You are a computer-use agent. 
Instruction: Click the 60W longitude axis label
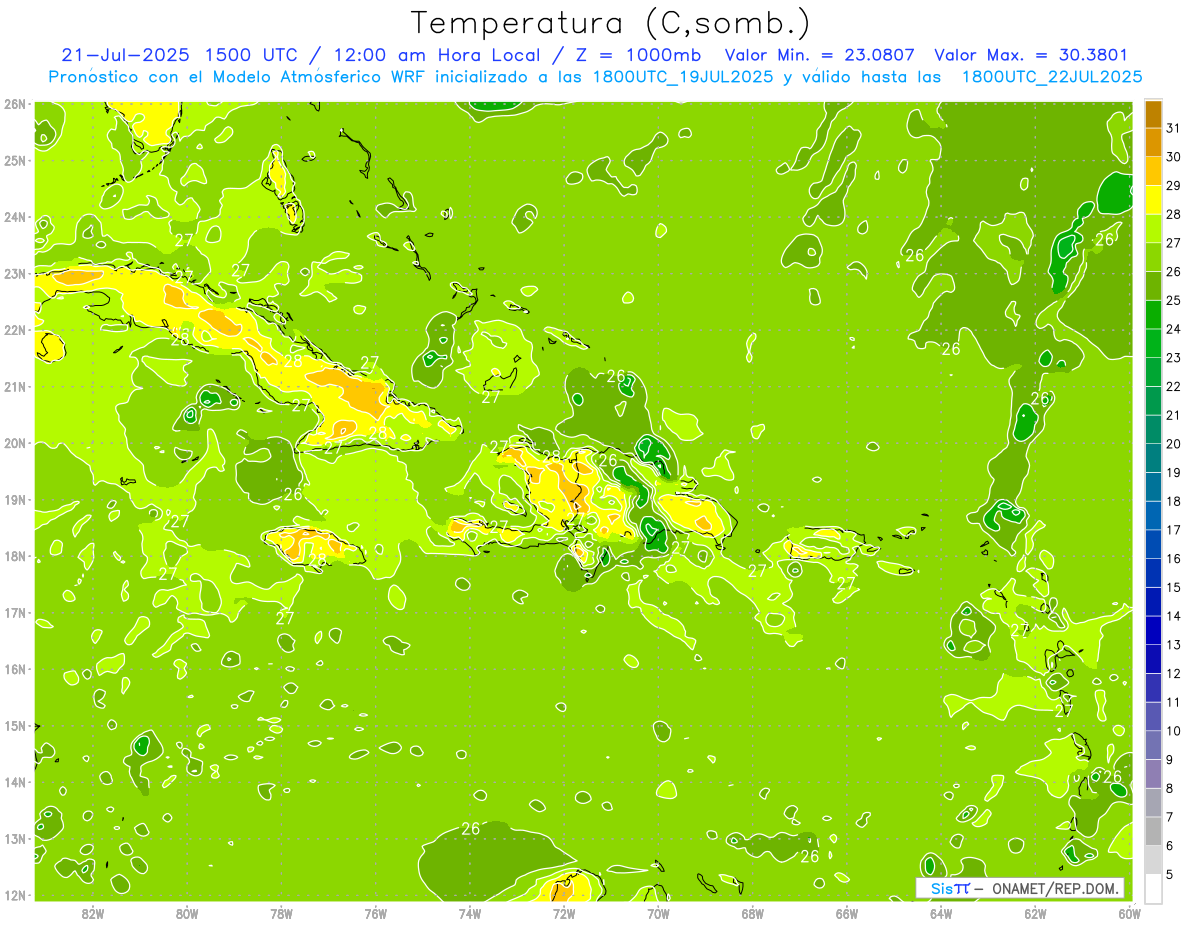tap(1130, 913)
